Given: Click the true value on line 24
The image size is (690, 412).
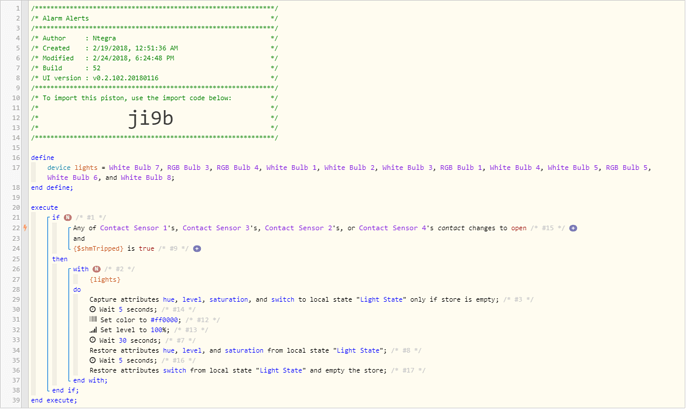Looking at the screenshot, I should tap(146, 250).
